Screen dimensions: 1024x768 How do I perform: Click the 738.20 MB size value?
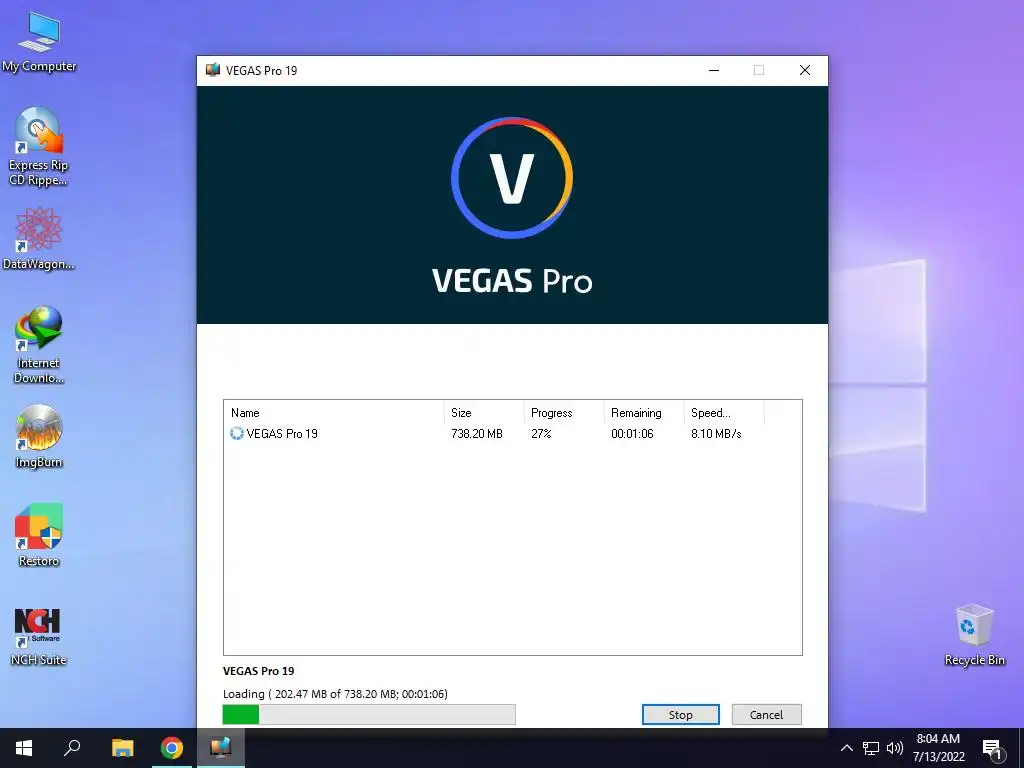point(477,434)
